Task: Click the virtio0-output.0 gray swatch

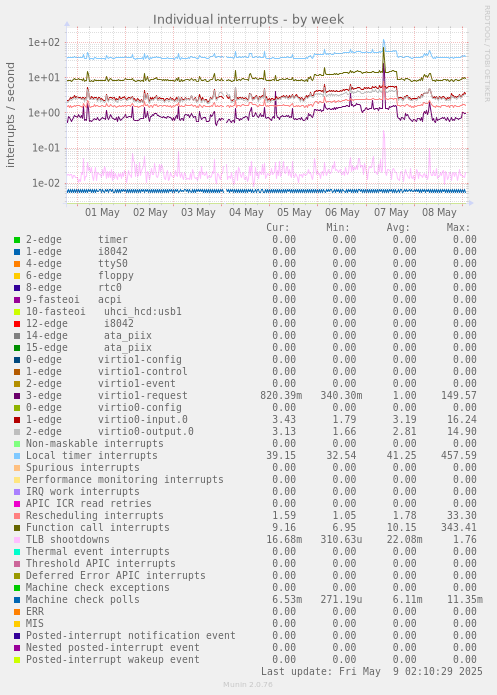Action: click(x=17, y=432)
